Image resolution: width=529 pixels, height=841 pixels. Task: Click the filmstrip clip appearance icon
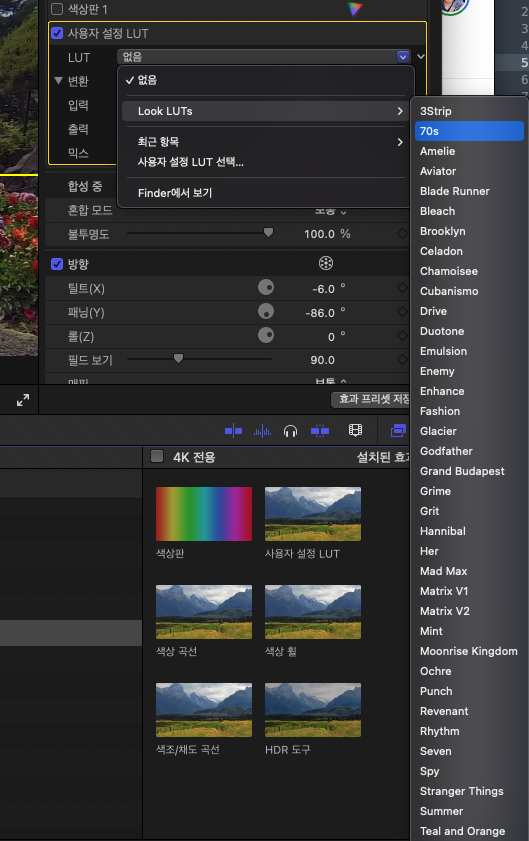(x=355, y=430)
